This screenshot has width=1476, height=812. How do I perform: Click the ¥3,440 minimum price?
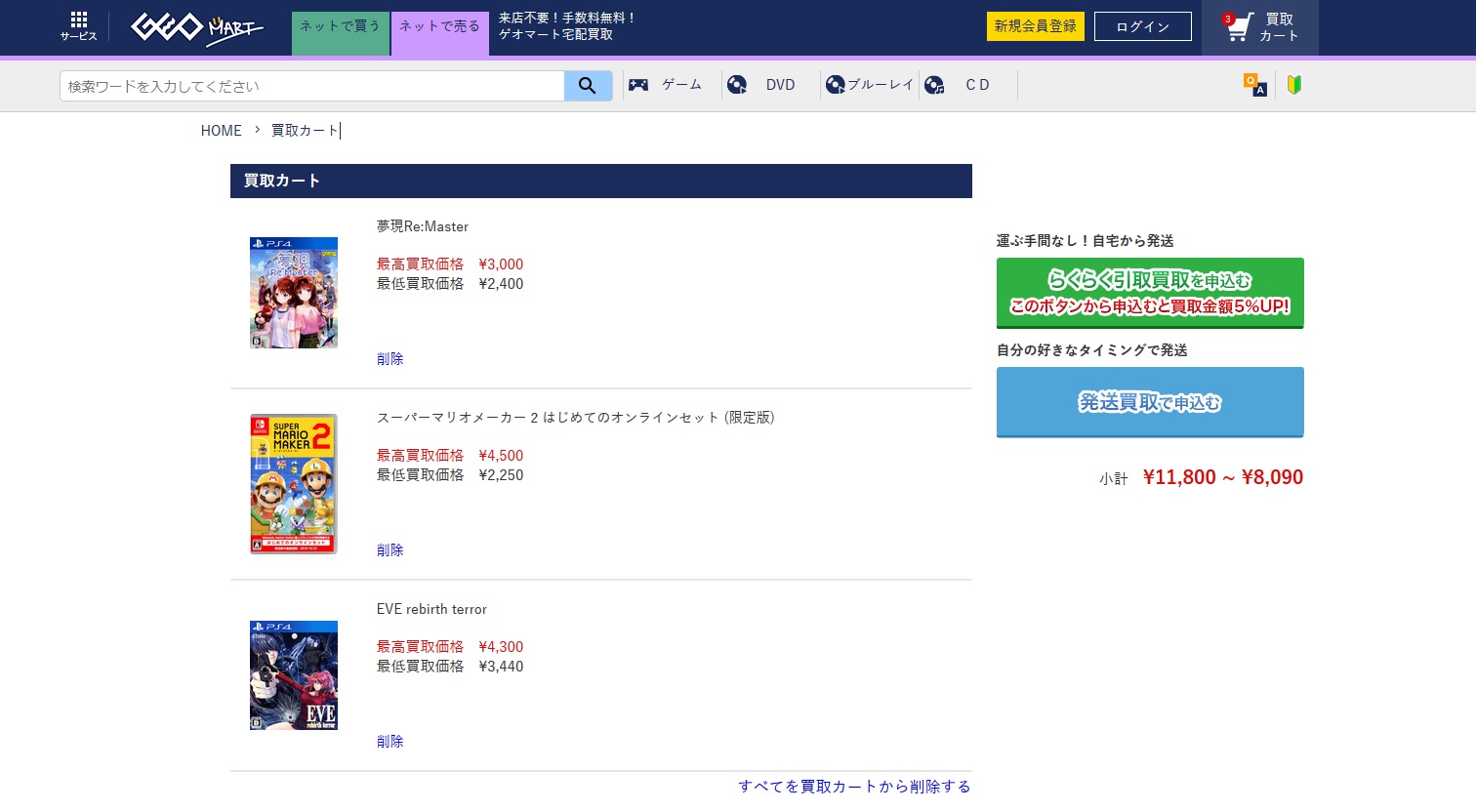(501, 667)
